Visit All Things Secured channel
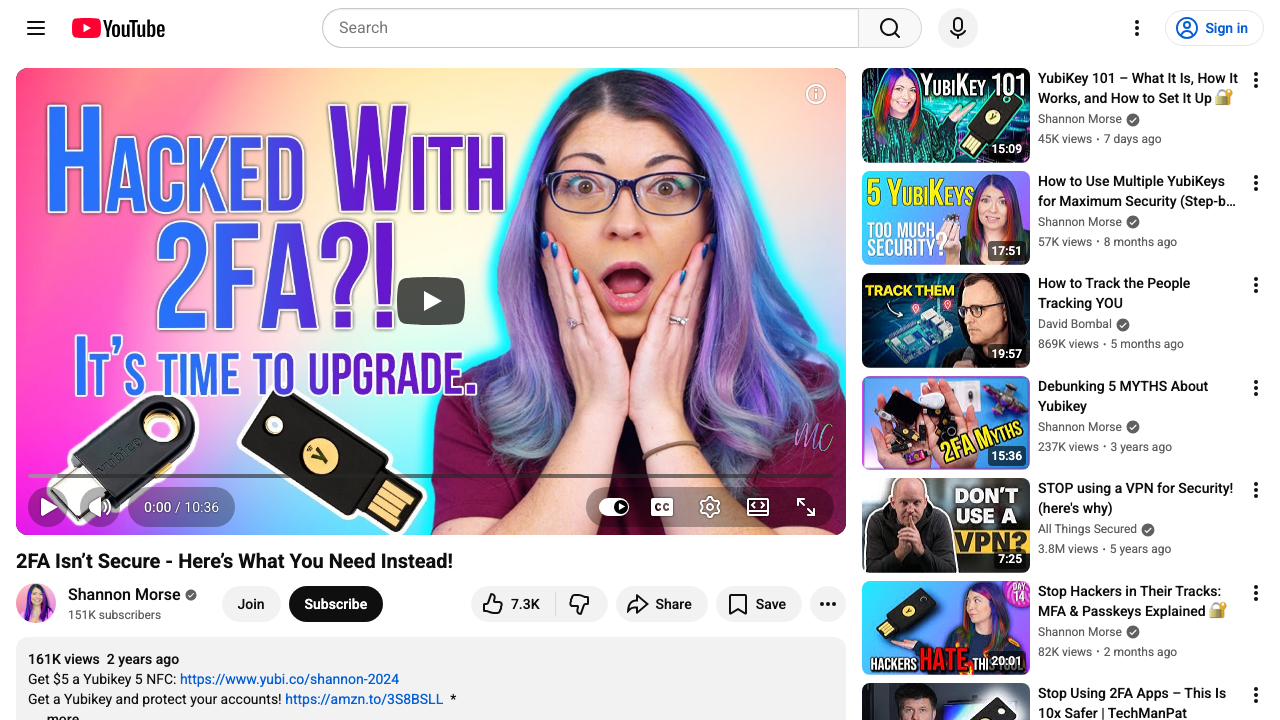Screen dimensions: 1280x720 pos(1087,529)
